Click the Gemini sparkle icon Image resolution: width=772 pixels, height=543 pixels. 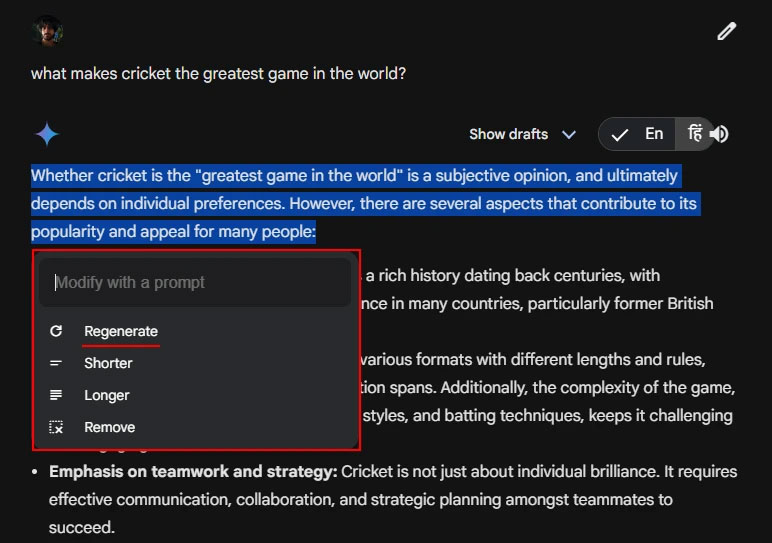pyautogui.click(x=46, y=134)
